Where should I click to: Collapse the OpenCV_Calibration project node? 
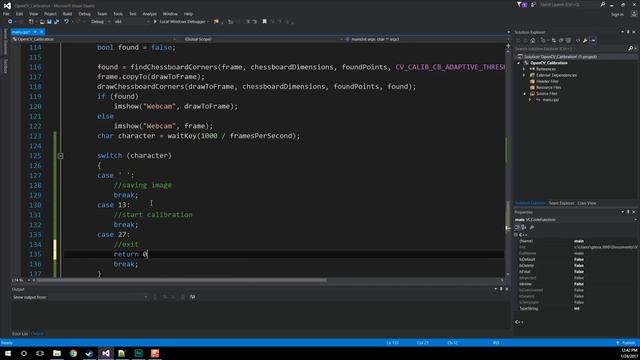519,63
